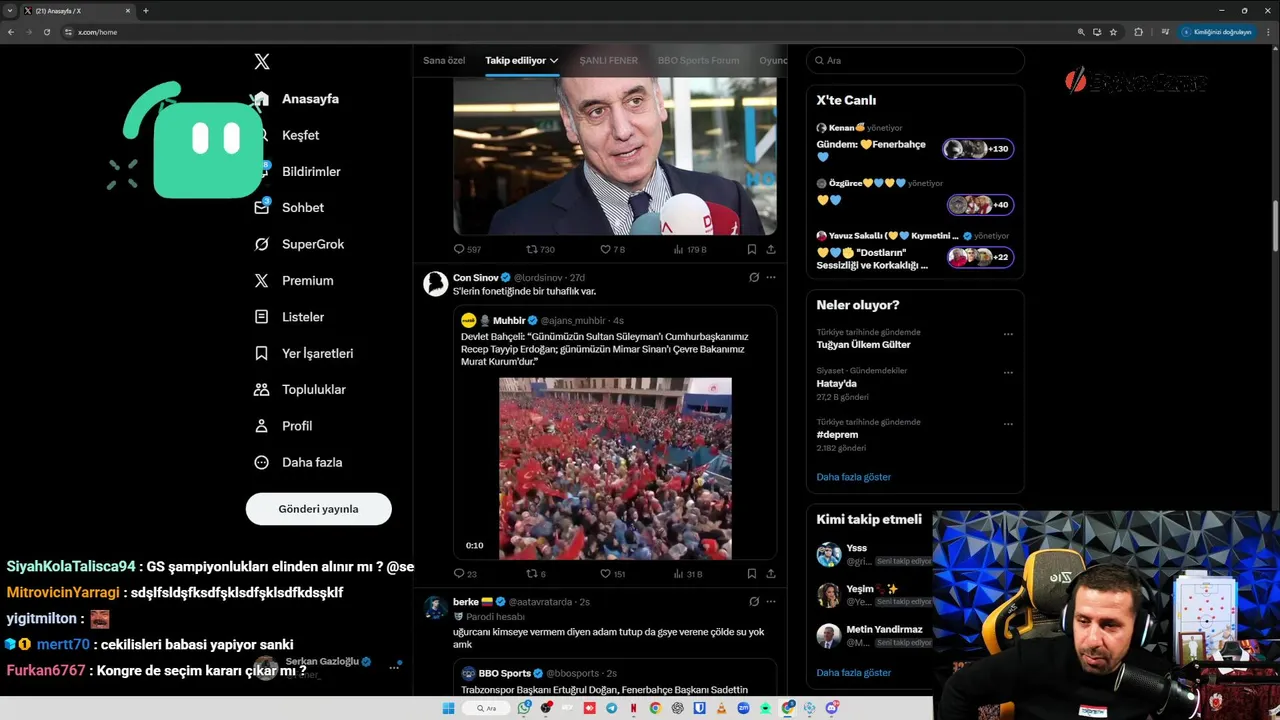Viewport: 1280px width, 720px height.
Task: Share Con Sinov's post
Action: pos(771,574)
